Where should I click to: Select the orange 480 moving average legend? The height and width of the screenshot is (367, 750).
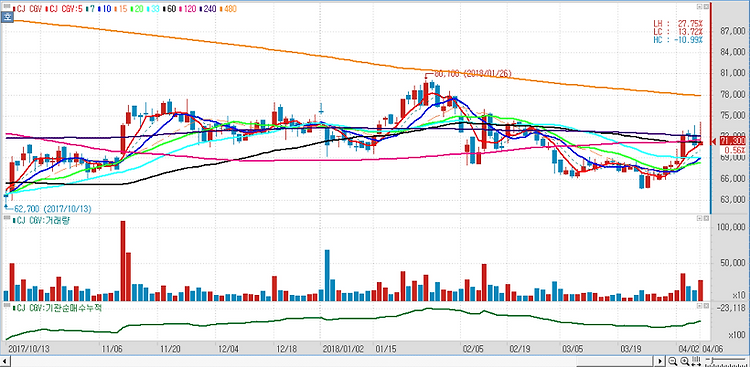click(228, 9)
